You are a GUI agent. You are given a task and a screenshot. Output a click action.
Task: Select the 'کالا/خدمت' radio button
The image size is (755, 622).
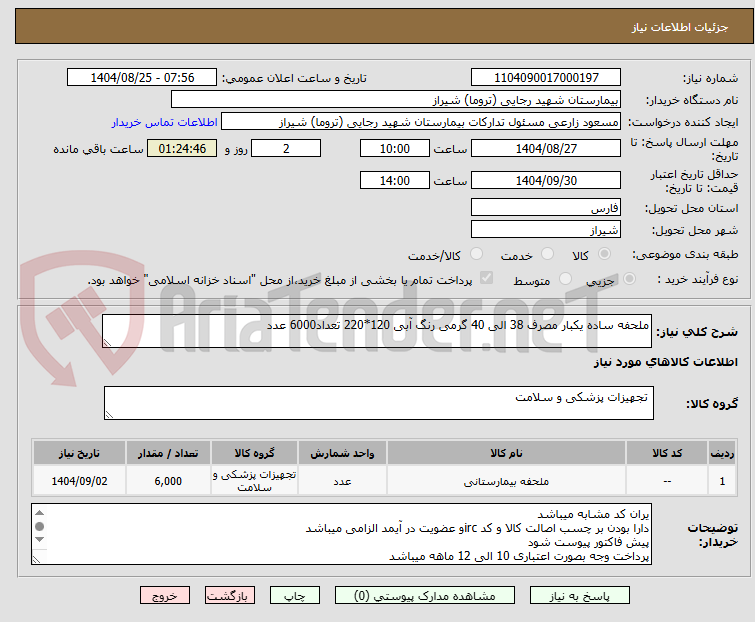point(476,254)
